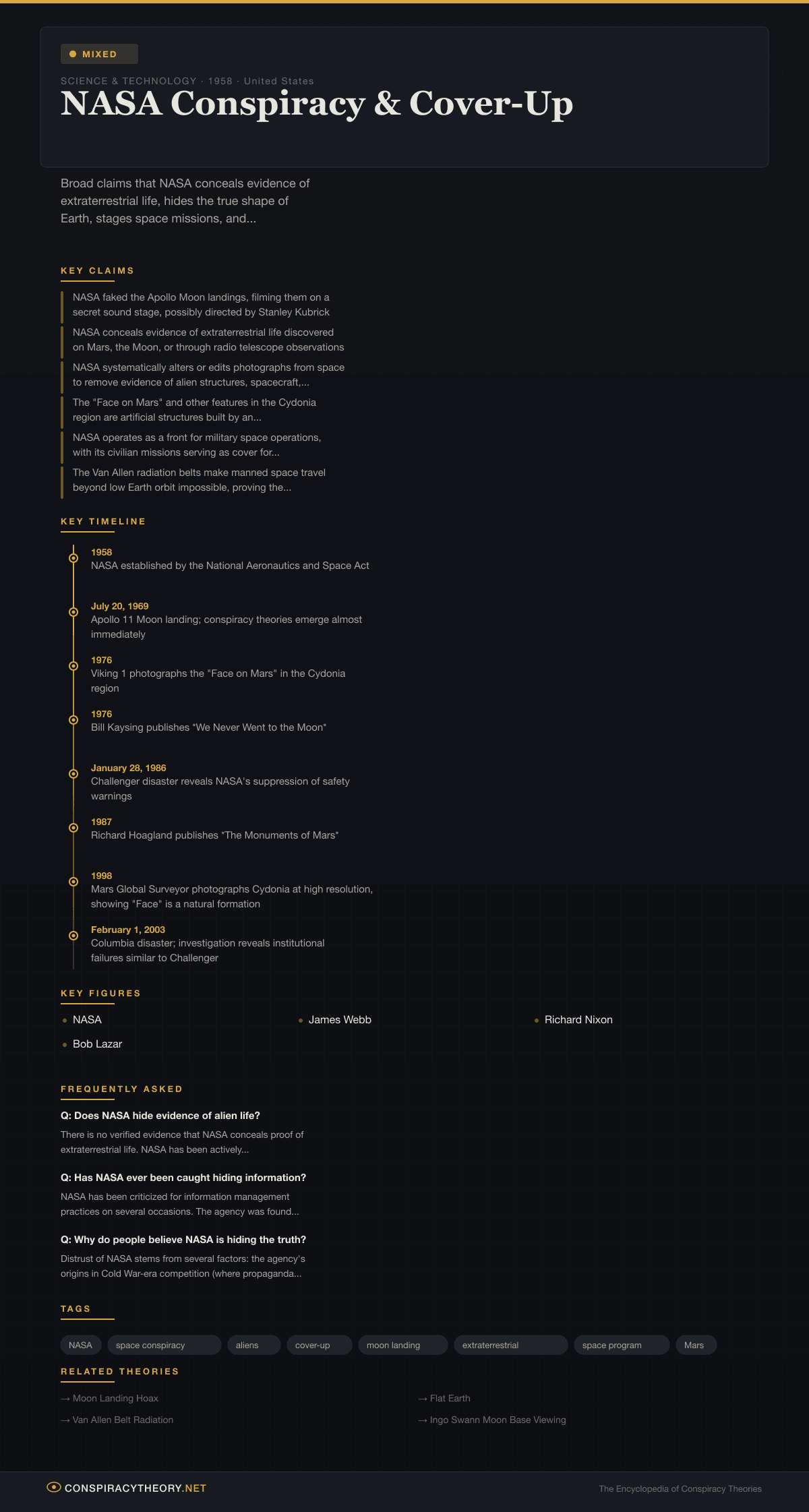Go to Van Allen Belt Radiation theory

coord(123,1420)
